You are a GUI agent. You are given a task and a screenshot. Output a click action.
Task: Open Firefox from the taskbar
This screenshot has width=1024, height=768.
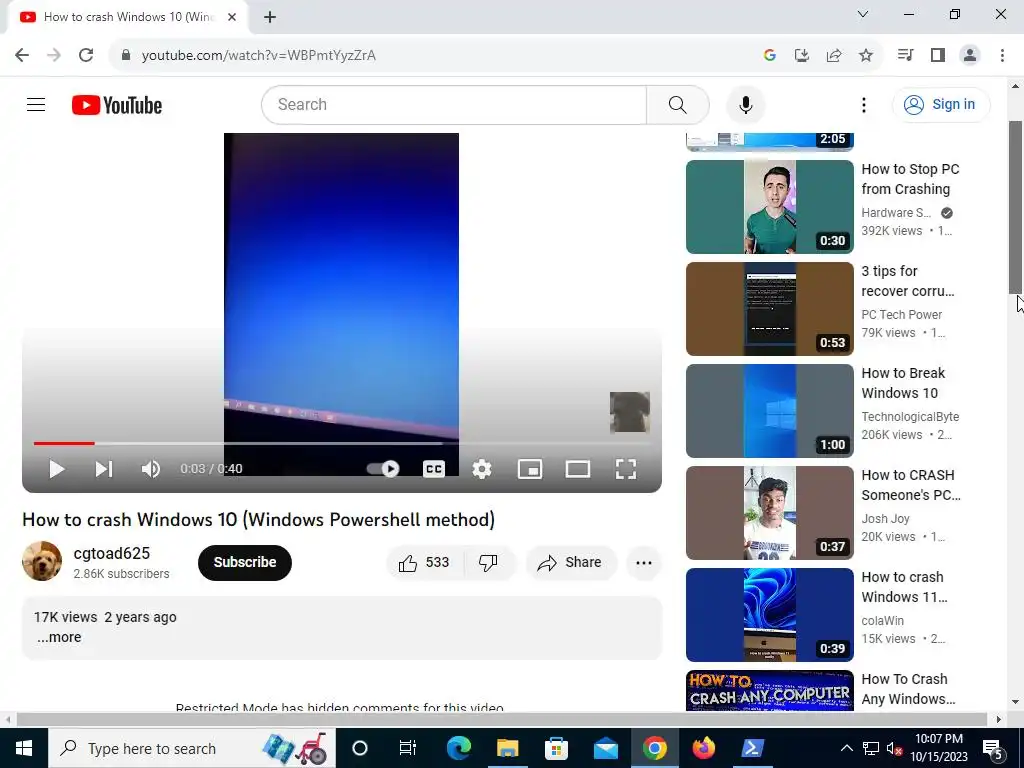(703, 748)
